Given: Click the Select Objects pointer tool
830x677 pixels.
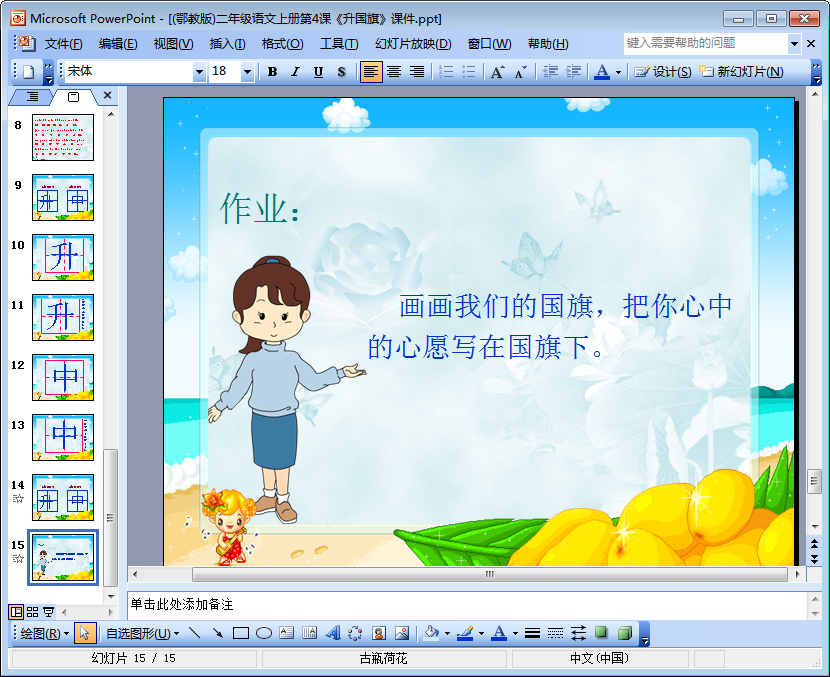Looking at the screenshot, I should coord(85,633).
